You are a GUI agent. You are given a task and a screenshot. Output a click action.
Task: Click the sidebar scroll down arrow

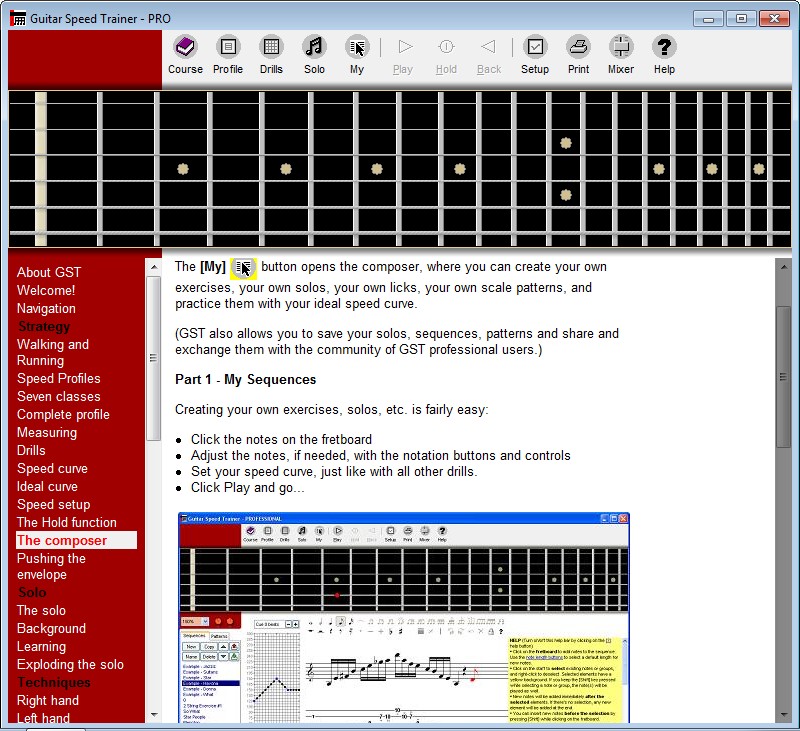coord(154,715)
